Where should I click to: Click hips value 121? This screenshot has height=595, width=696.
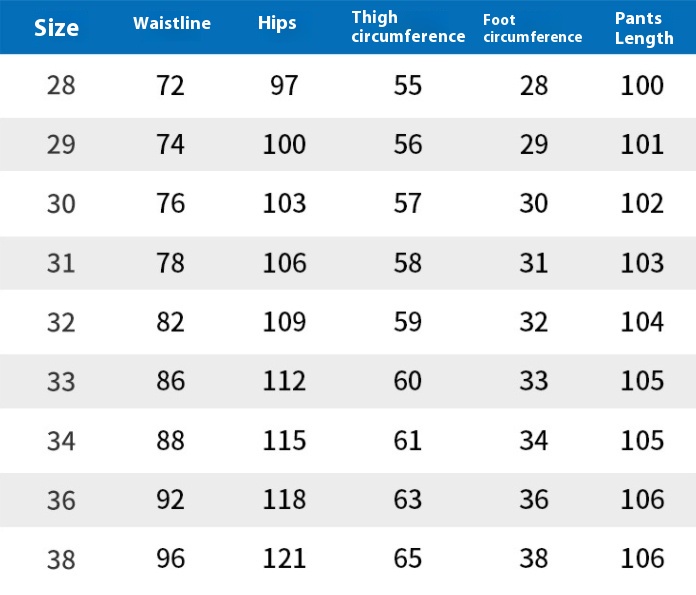pos(284,558)
